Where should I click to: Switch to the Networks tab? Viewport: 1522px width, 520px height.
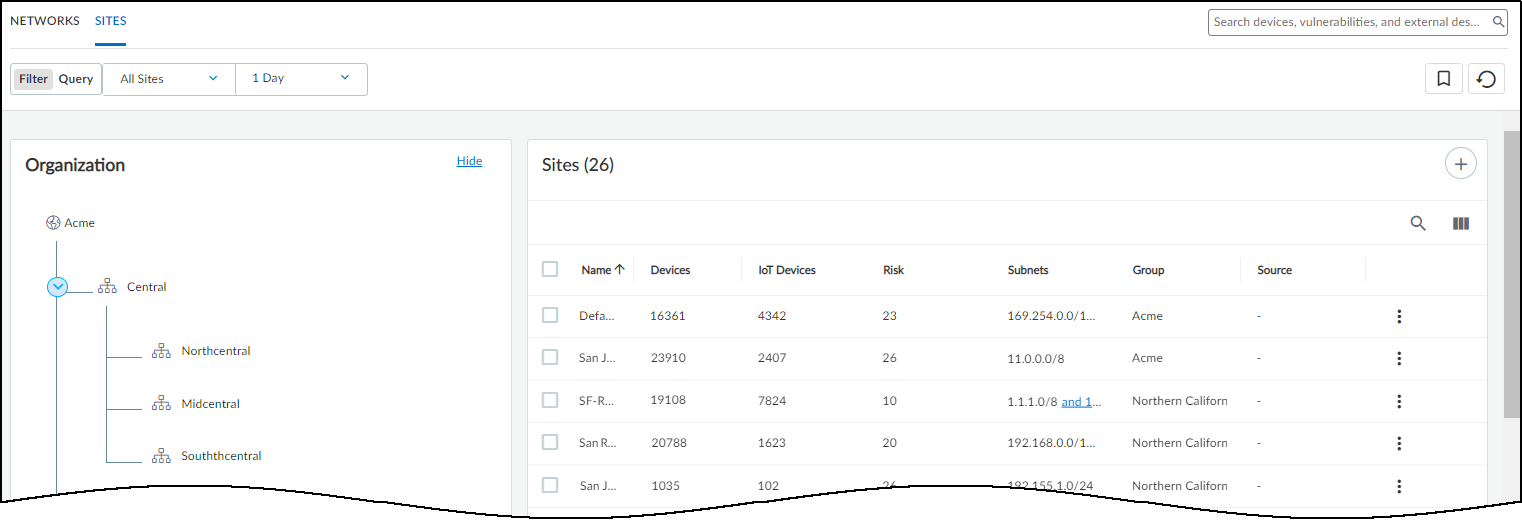[x=44, y=21]
